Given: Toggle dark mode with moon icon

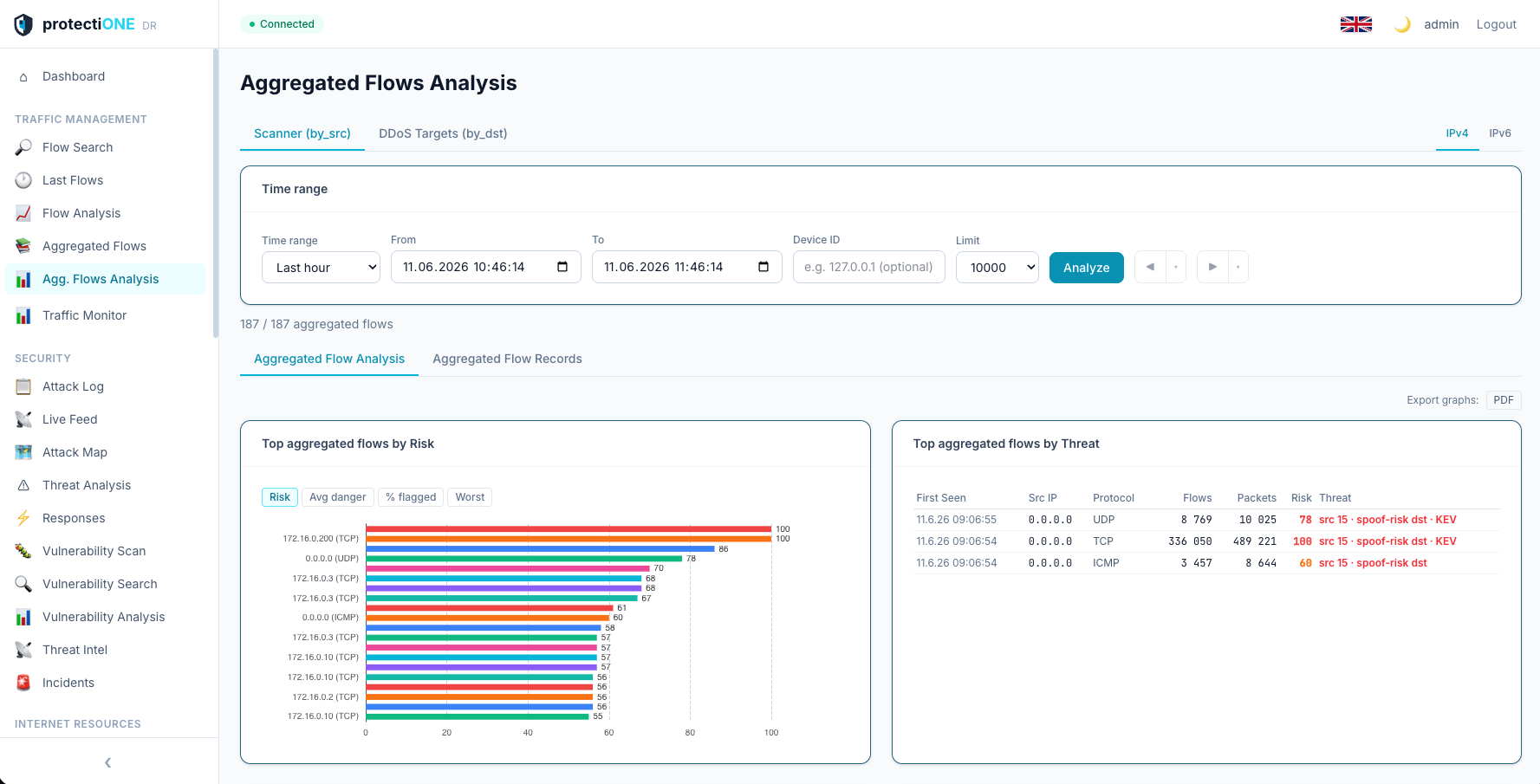Looking at the screenshot, I should click(1401, 24).
